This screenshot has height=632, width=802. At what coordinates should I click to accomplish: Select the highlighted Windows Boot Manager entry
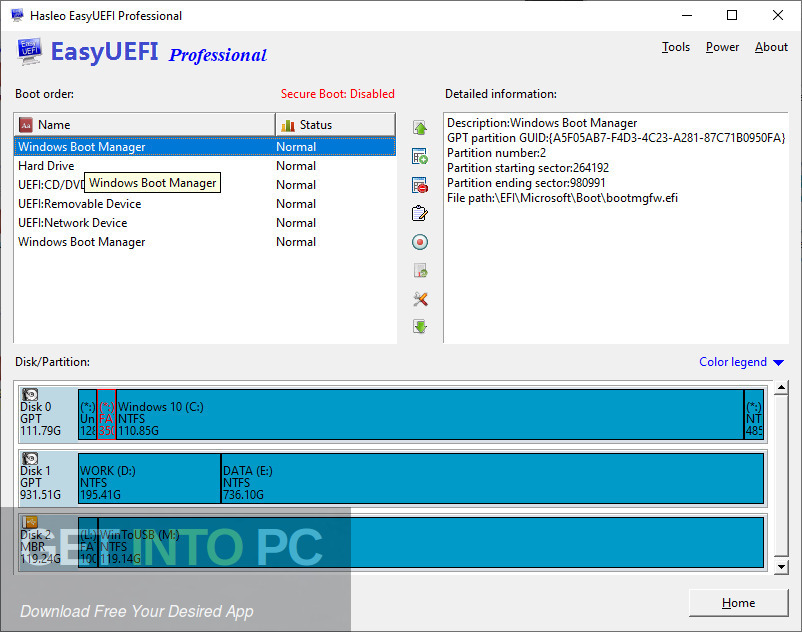point(205,147)
